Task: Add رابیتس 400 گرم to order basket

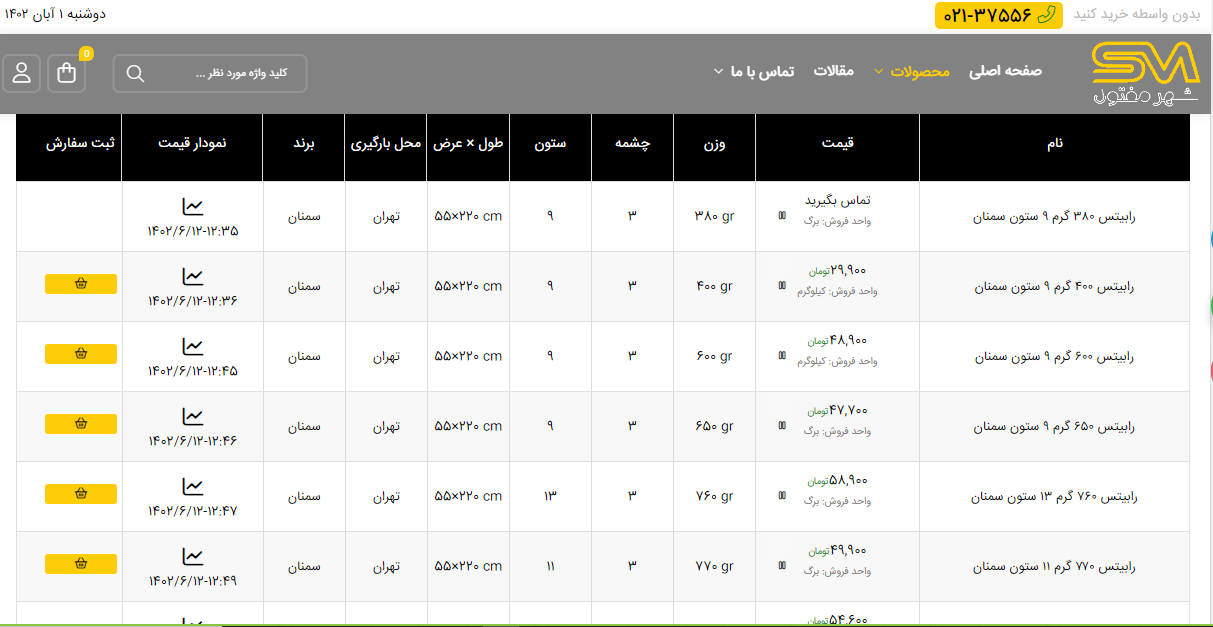Action: [81, 284]
